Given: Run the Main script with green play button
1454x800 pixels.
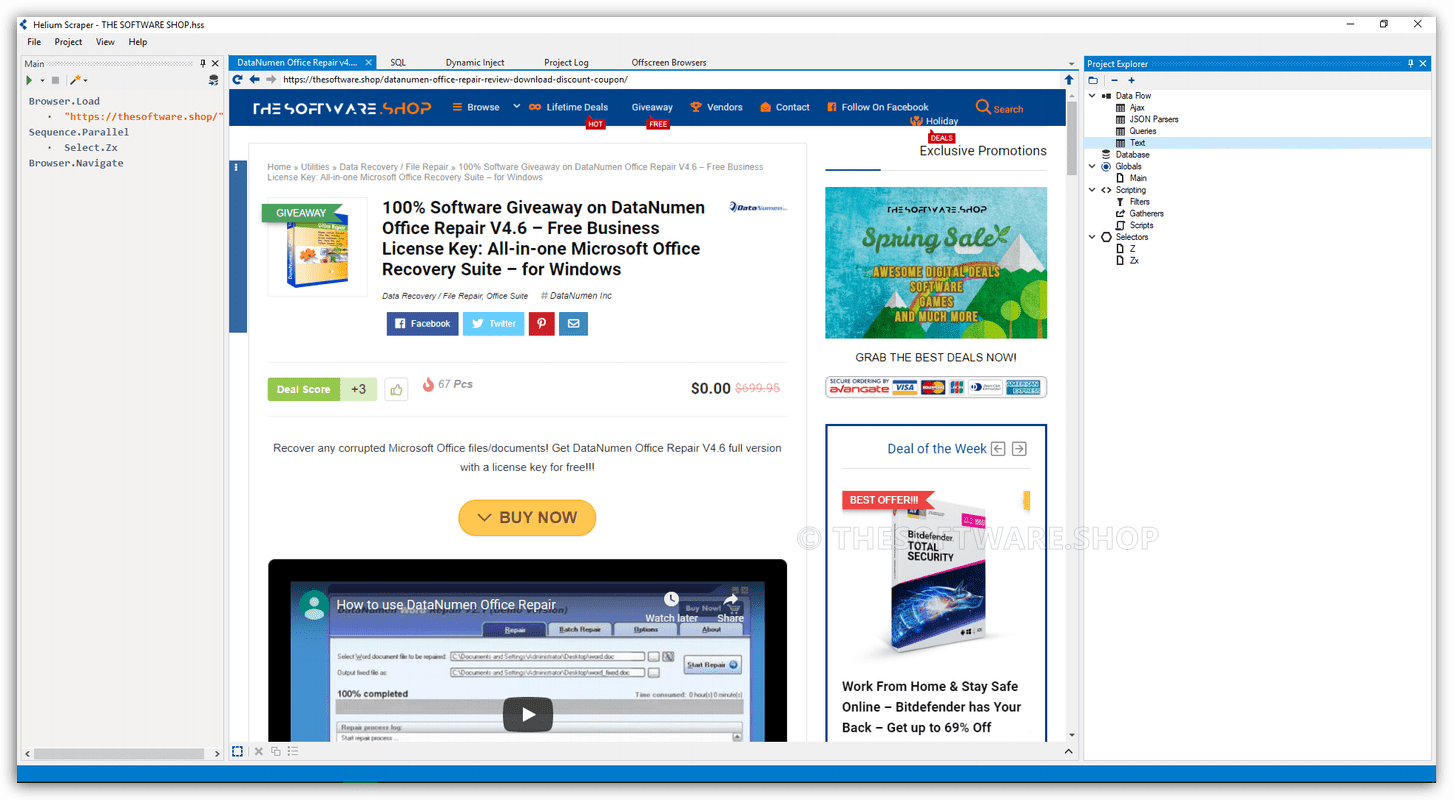Looking at the screenshot, I should pos(29,80).
